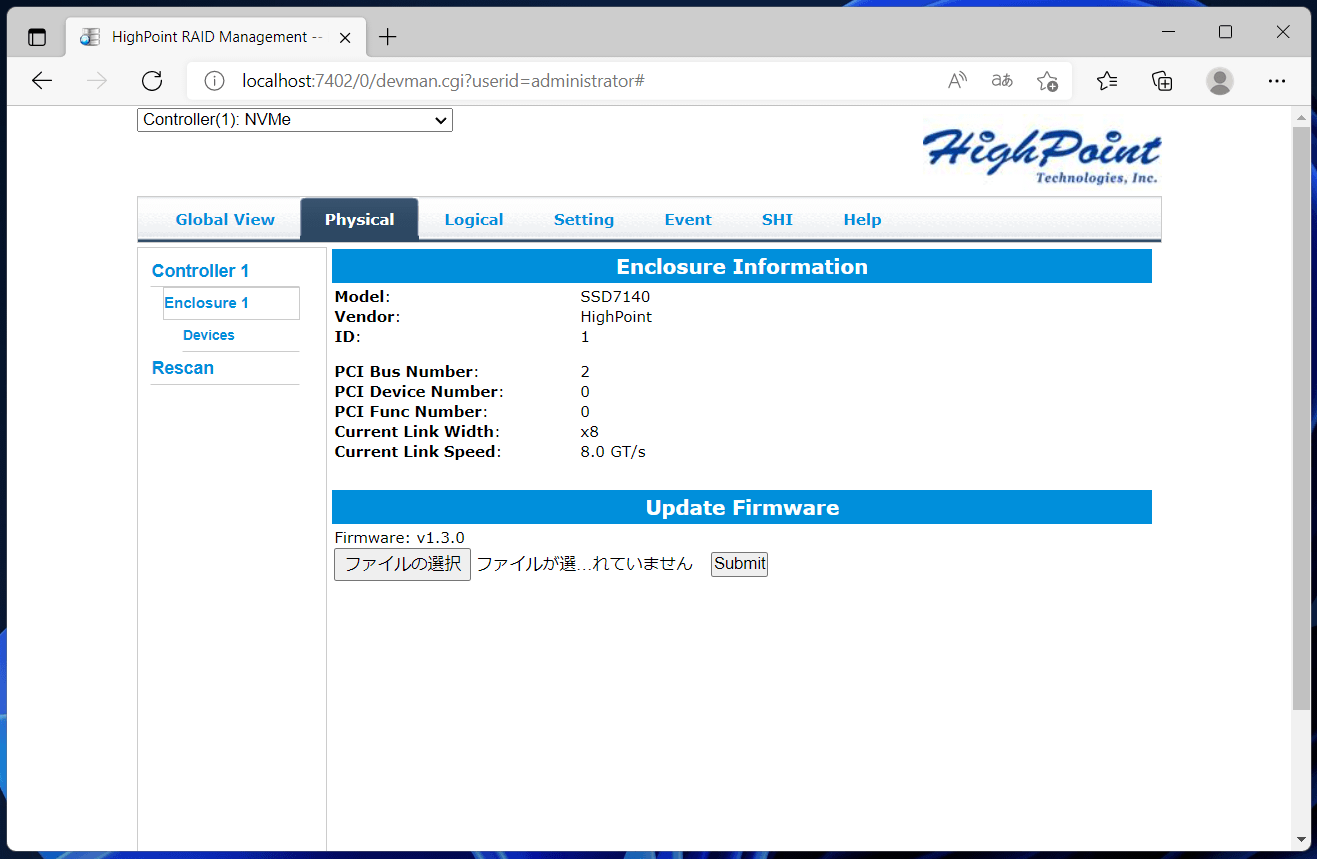Activate the Read aloud icon
The image size is (1317, 859).
click(957, 81)
